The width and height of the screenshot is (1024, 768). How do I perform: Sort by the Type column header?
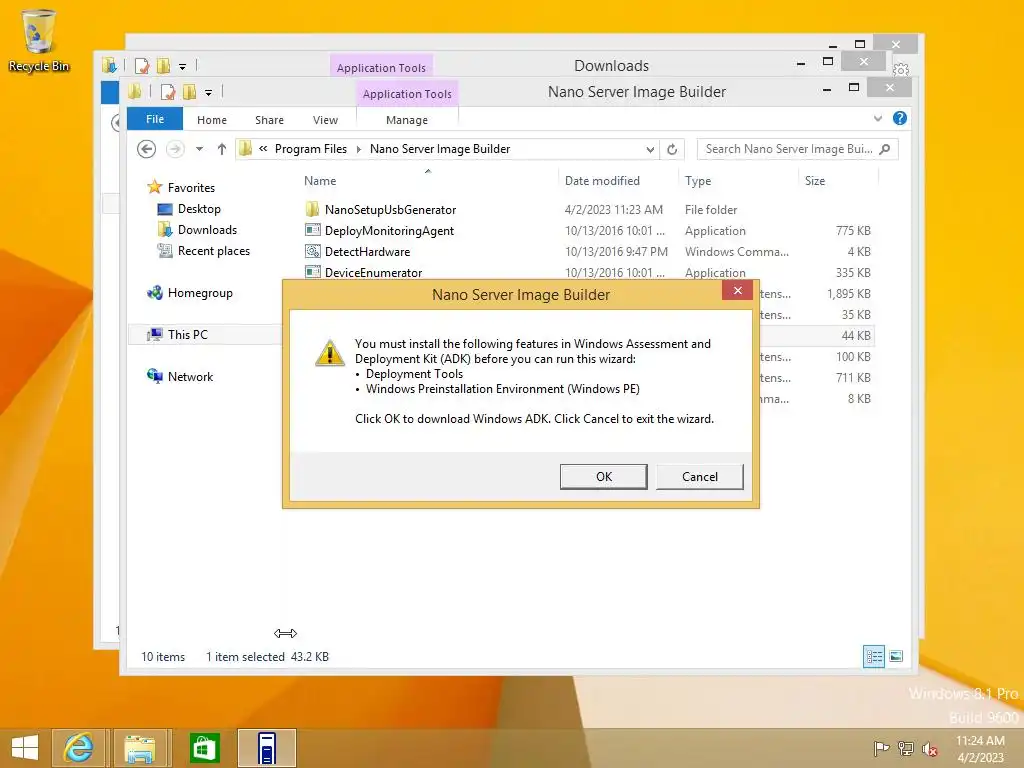tap(697, 181)
